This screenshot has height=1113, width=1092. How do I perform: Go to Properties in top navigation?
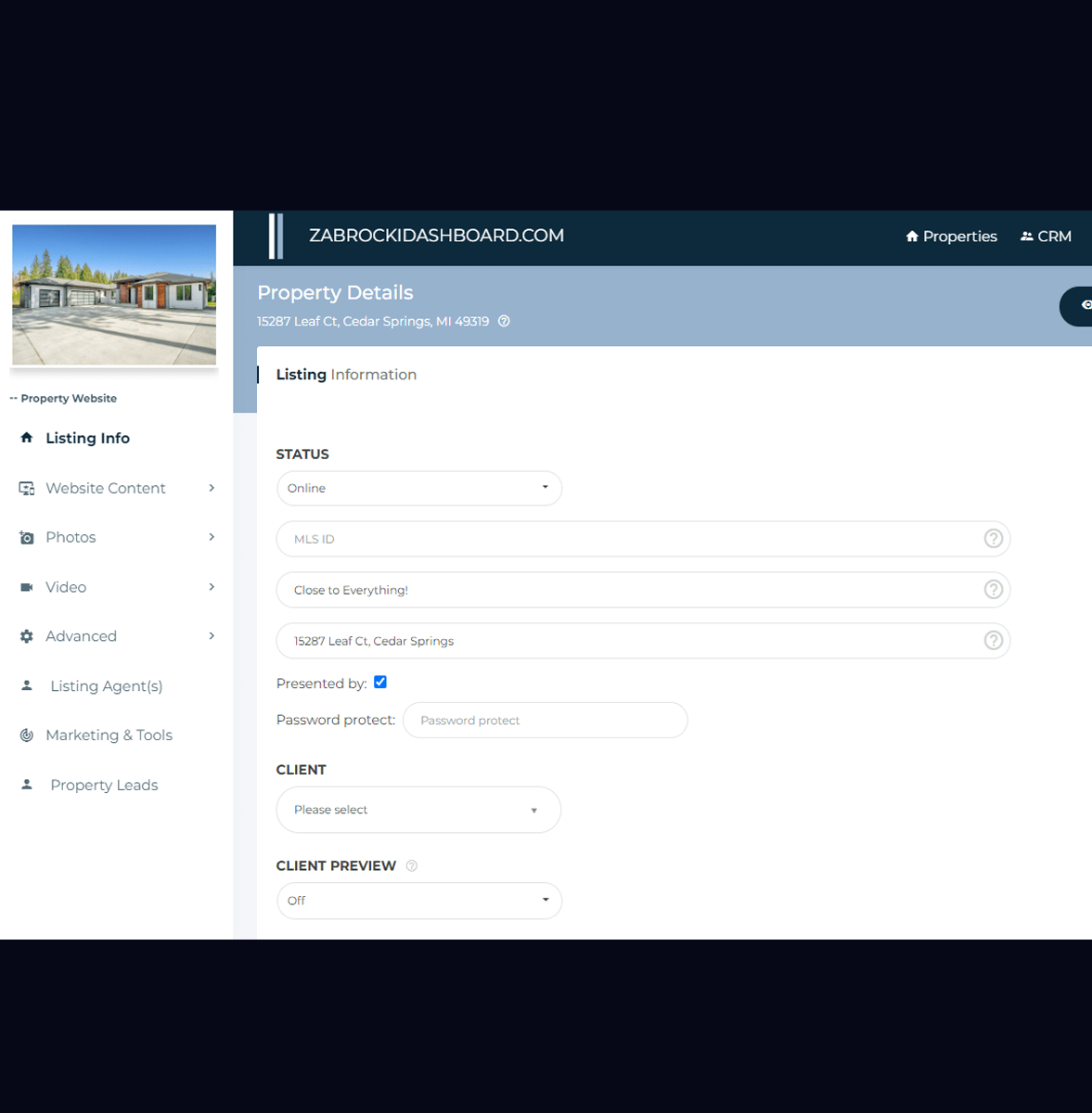pyautogui.click(x=951, y=237)
